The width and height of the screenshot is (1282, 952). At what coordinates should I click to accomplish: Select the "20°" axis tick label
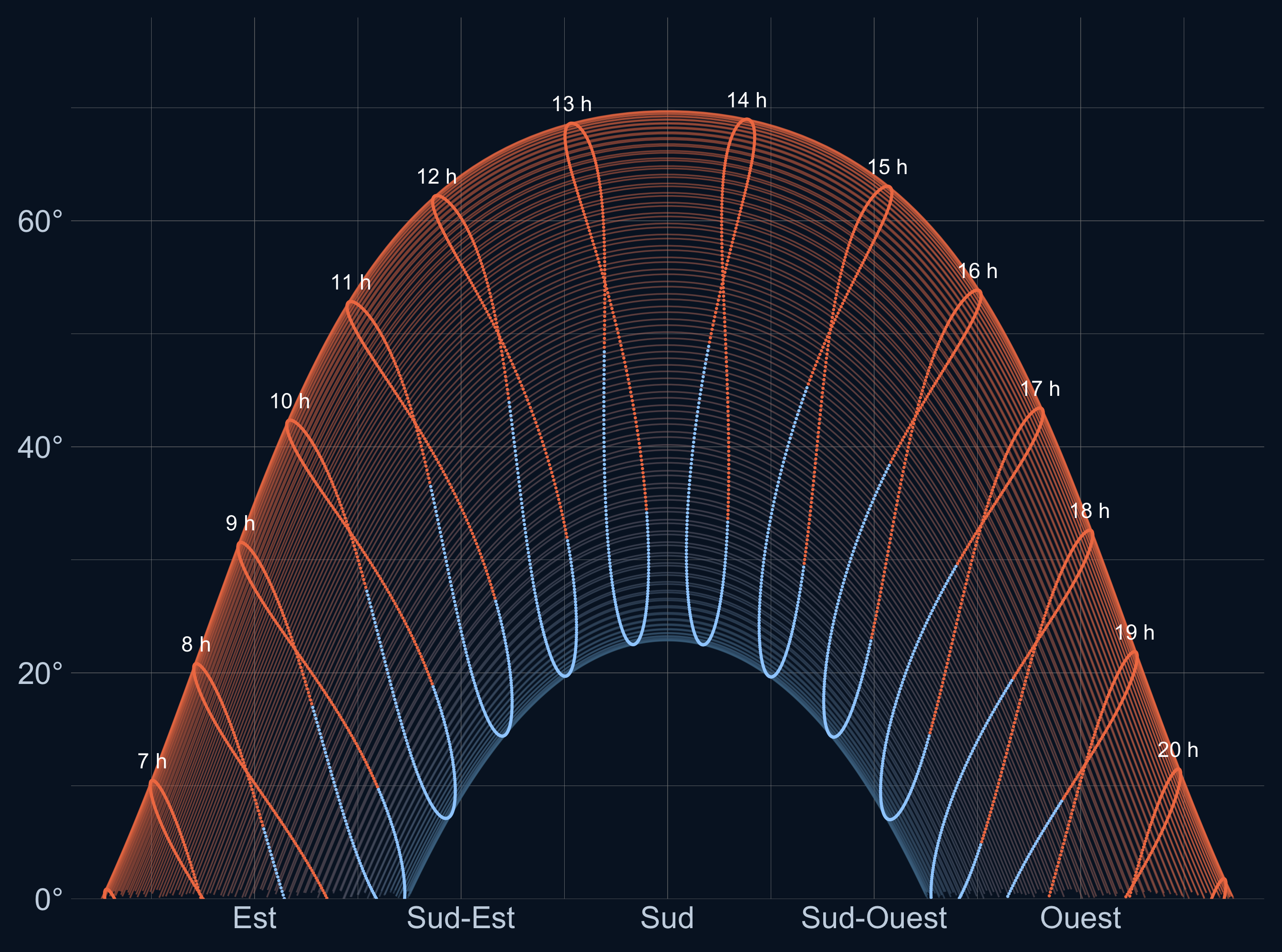pyautogui.click(x=40, y=673)
